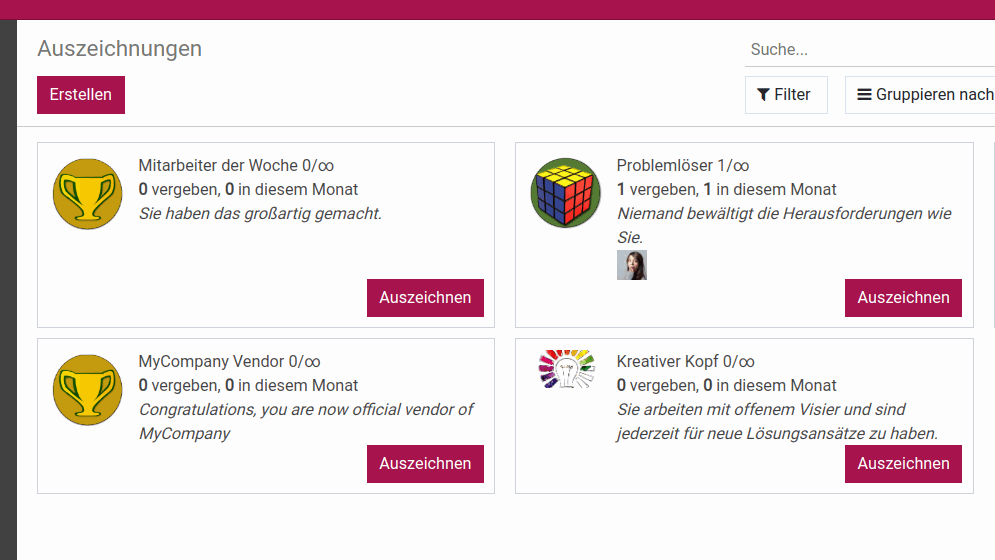Click the Problemlöser Rubik's cube icon

coord(565,193)
